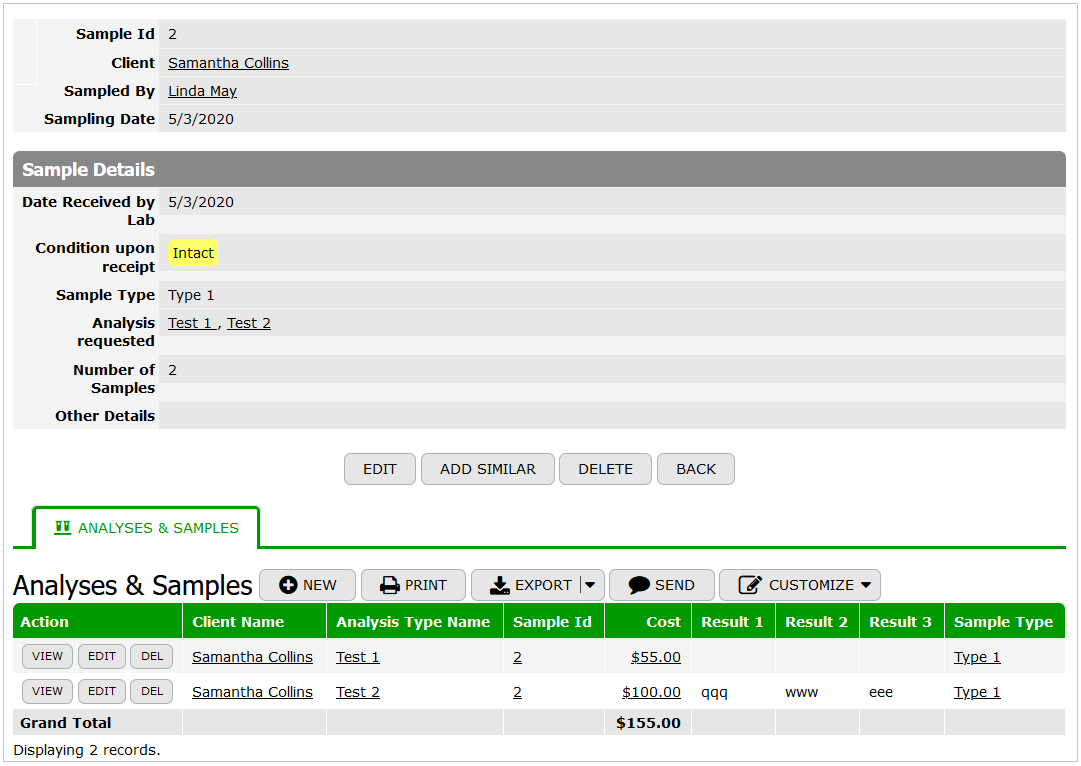Click the download icon on EXPORT button
The width and height of the screenshot is (1081, 766).
[499, 585]
